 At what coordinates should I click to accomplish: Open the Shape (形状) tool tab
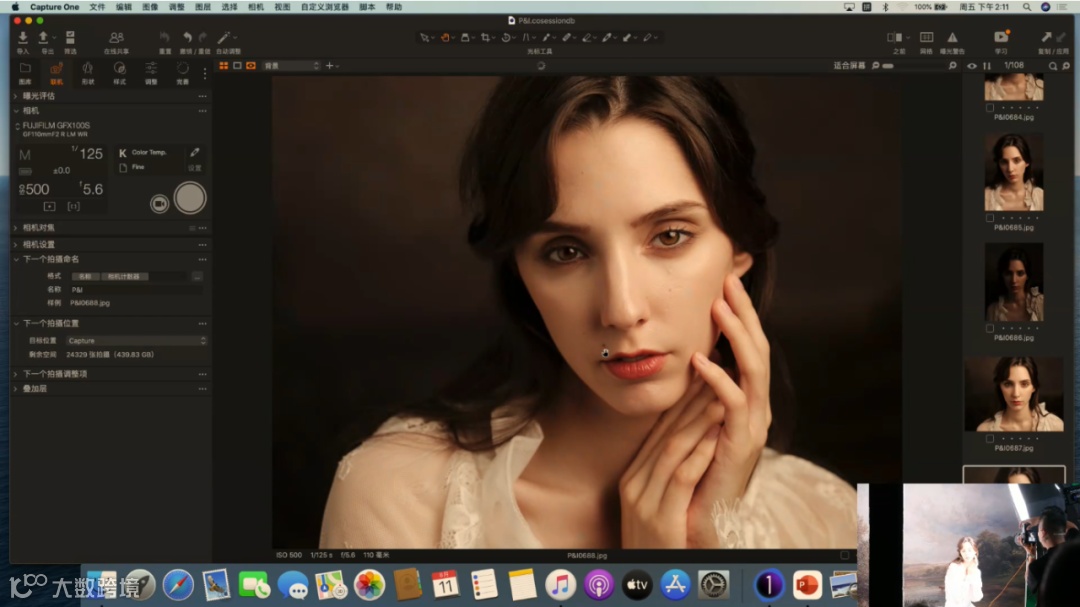[87, 72]
